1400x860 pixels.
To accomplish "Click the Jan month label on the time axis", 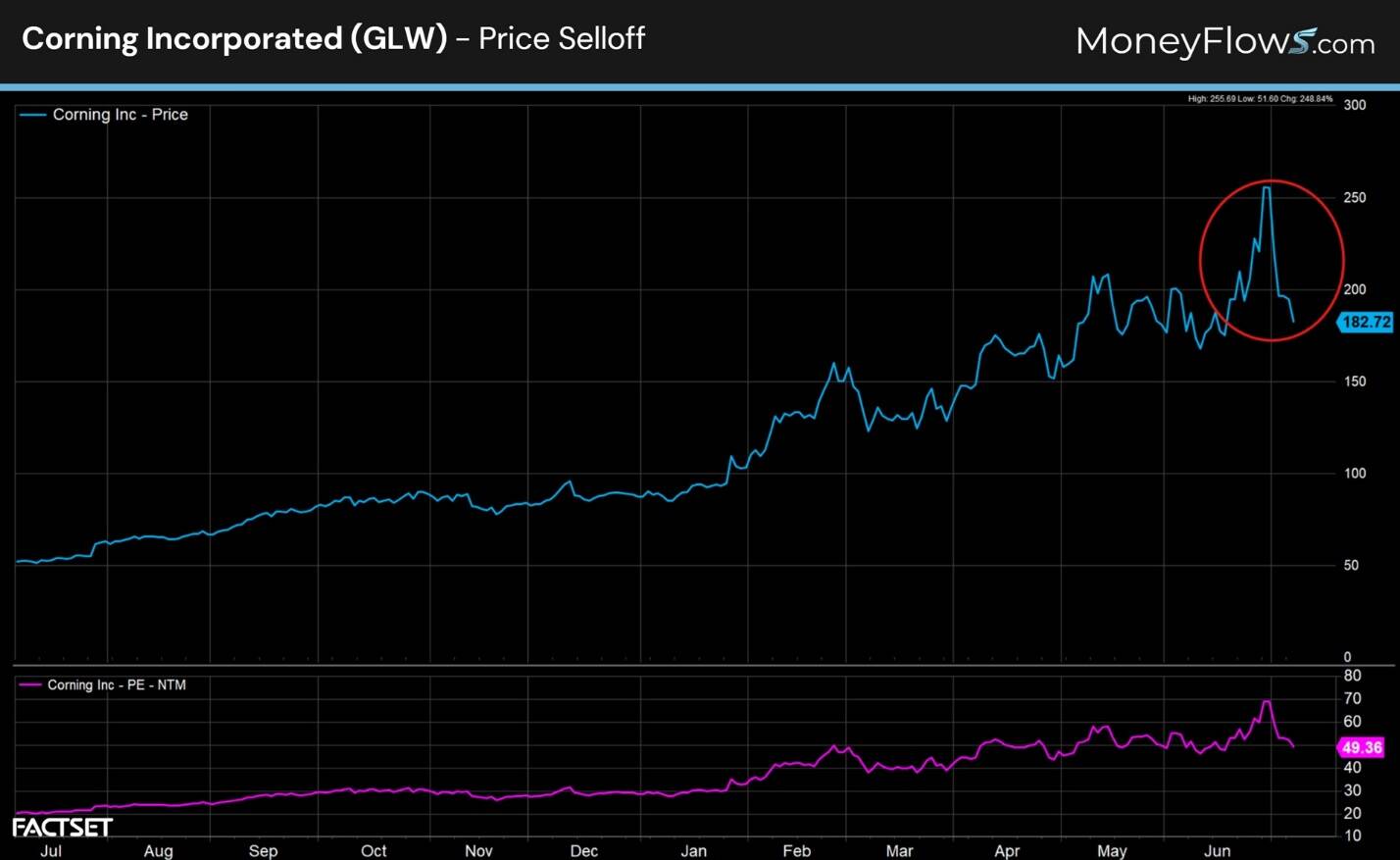I will click(694, 851).
